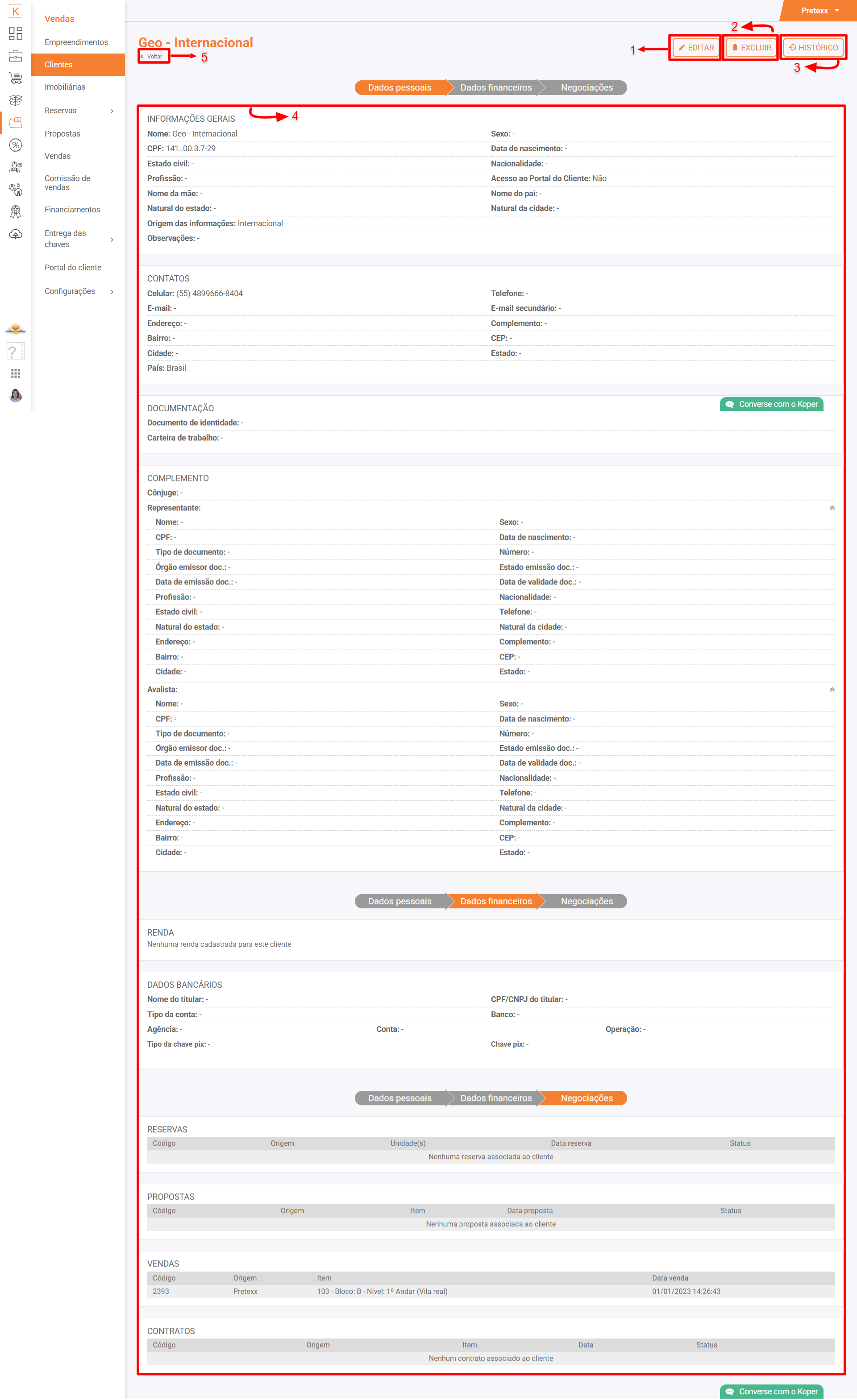Open the Pretexx account dropdown
The image size is (857, 1400).
click(x=820, y=11)
